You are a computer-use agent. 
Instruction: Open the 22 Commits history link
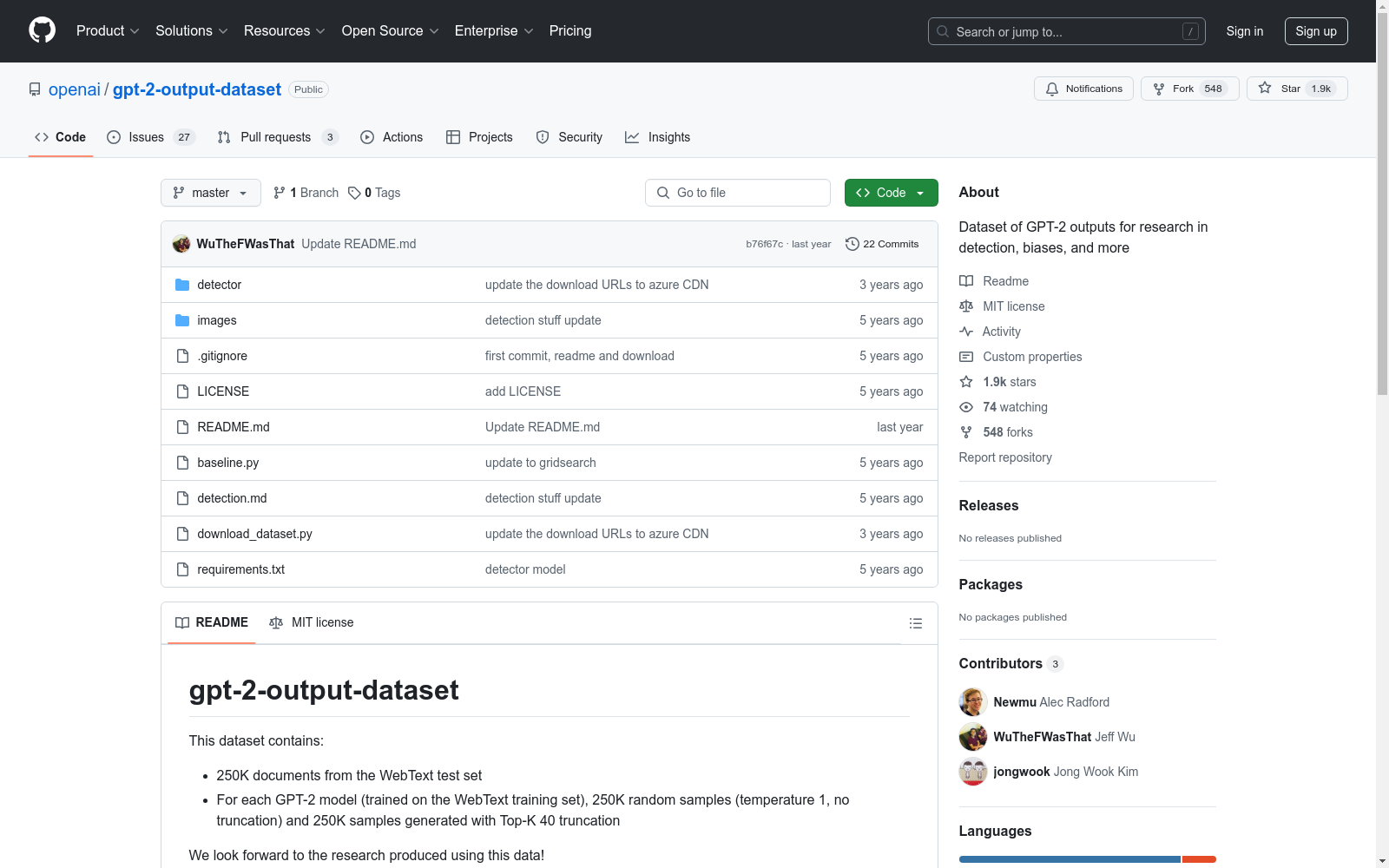click(882, 244)
